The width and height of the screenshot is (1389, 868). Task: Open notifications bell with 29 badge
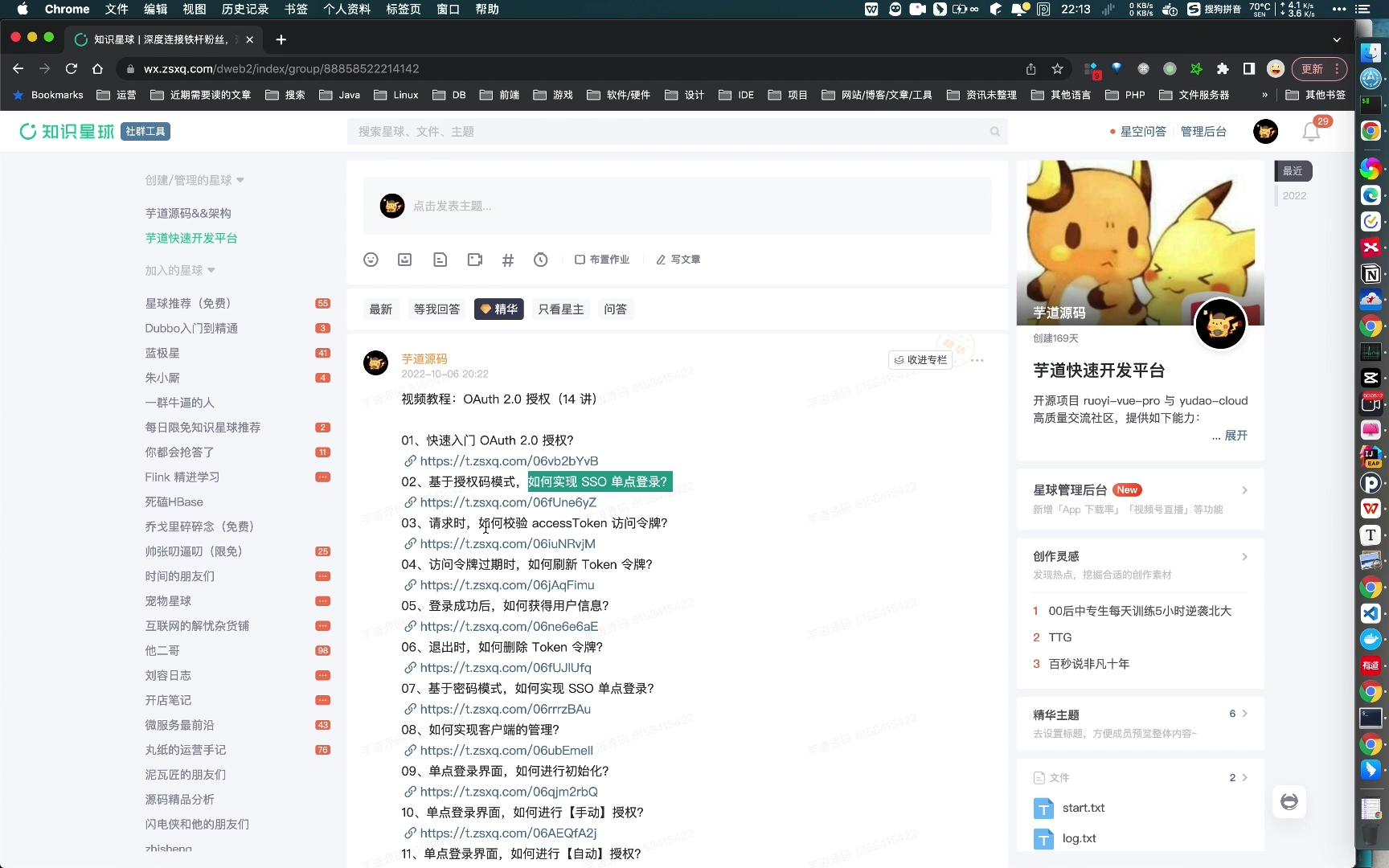click(x=1311, y=132)
